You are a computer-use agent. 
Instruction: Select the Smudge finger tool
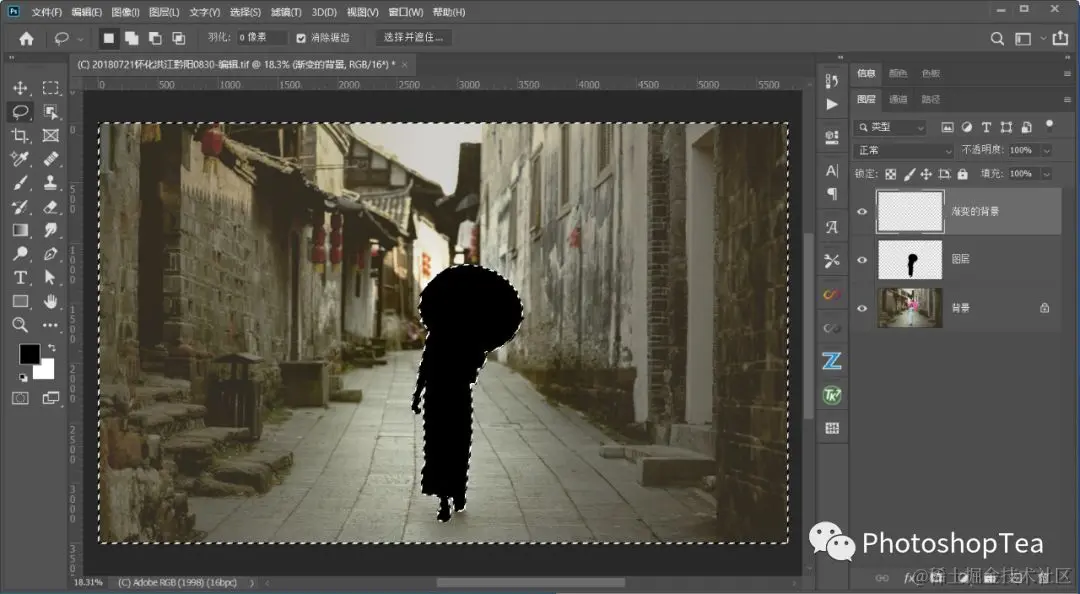tap(50, 230)
